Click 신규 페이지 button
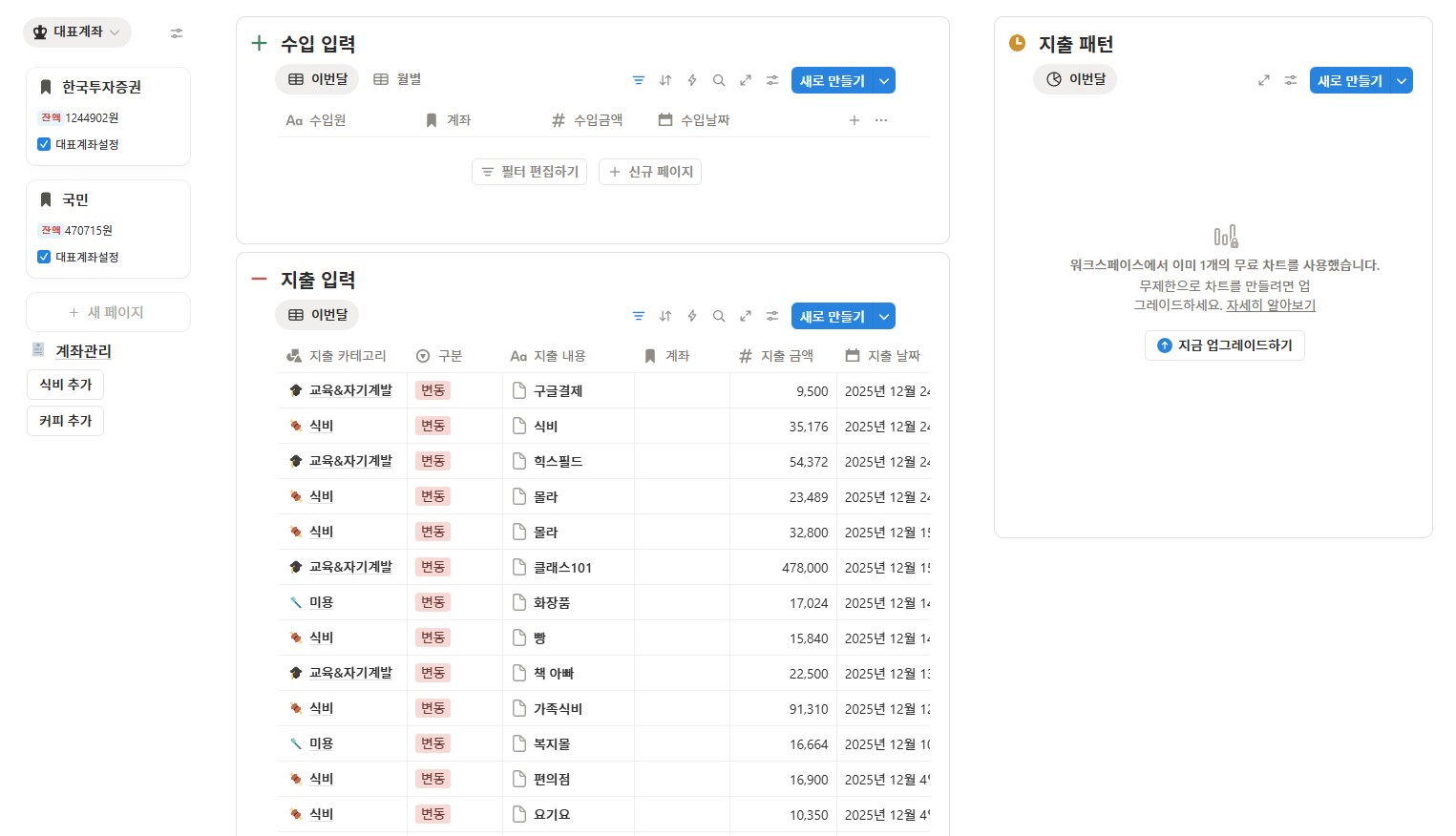The height and width of the screenshot is (836, 1456). pyautogui.click(x=650, y=172)
